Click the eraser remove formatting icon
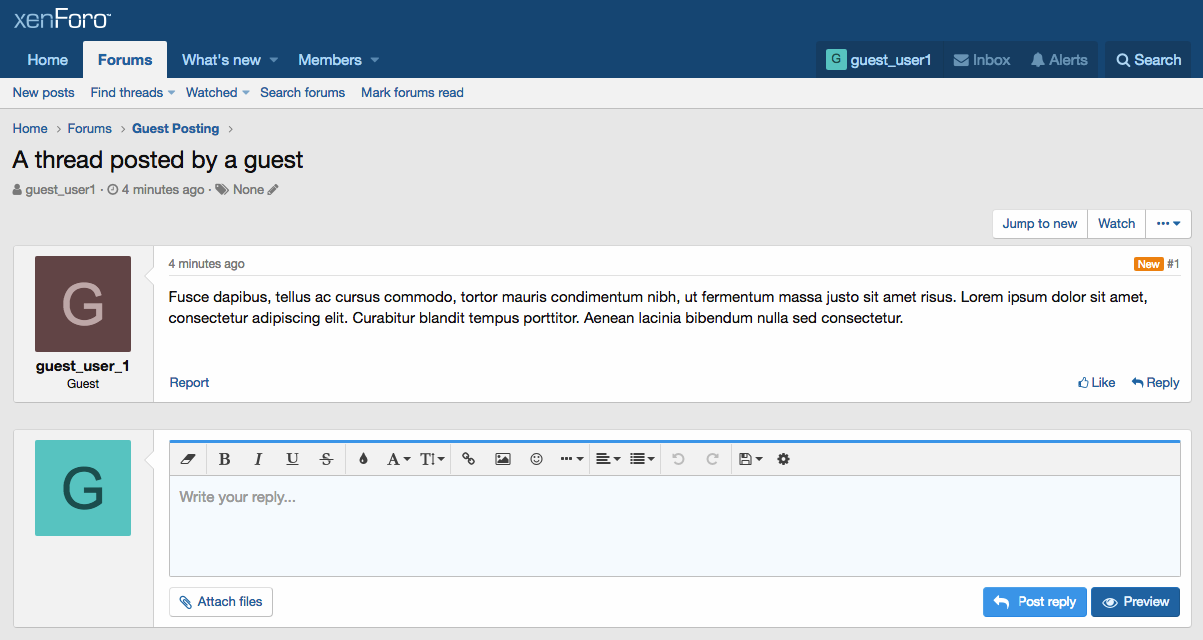 pyautogui.click(x=187, y=459)
